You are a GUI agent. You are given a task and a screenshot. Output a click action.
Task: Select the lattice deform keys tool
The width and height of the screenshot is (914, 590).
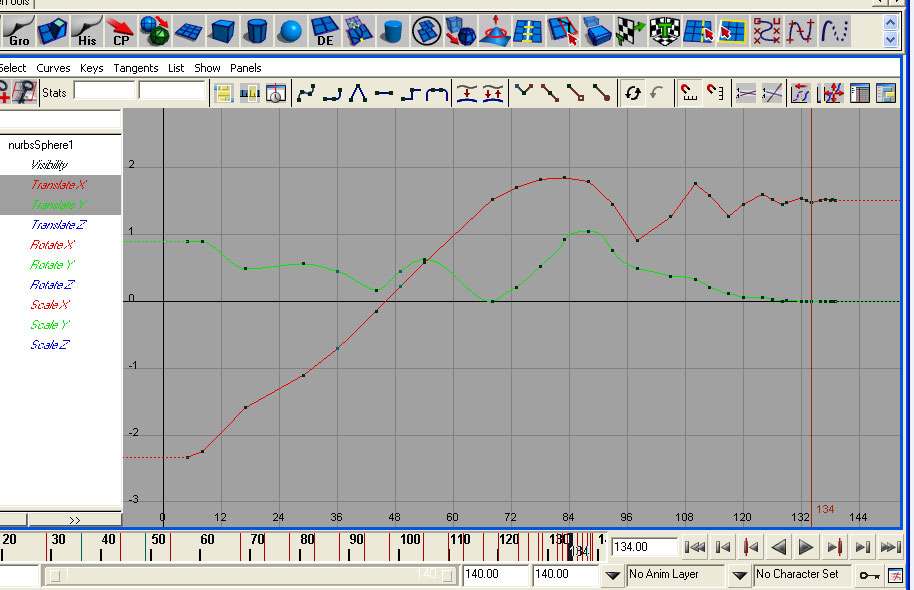click(x=24, y=93)
